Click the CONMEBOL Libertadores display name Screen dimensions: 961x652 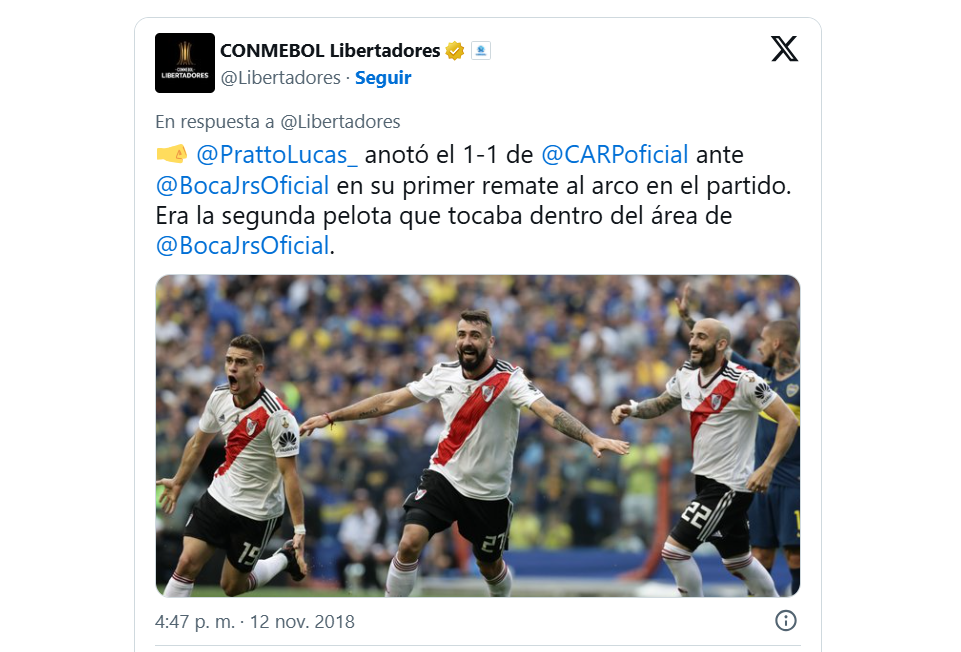330,51
